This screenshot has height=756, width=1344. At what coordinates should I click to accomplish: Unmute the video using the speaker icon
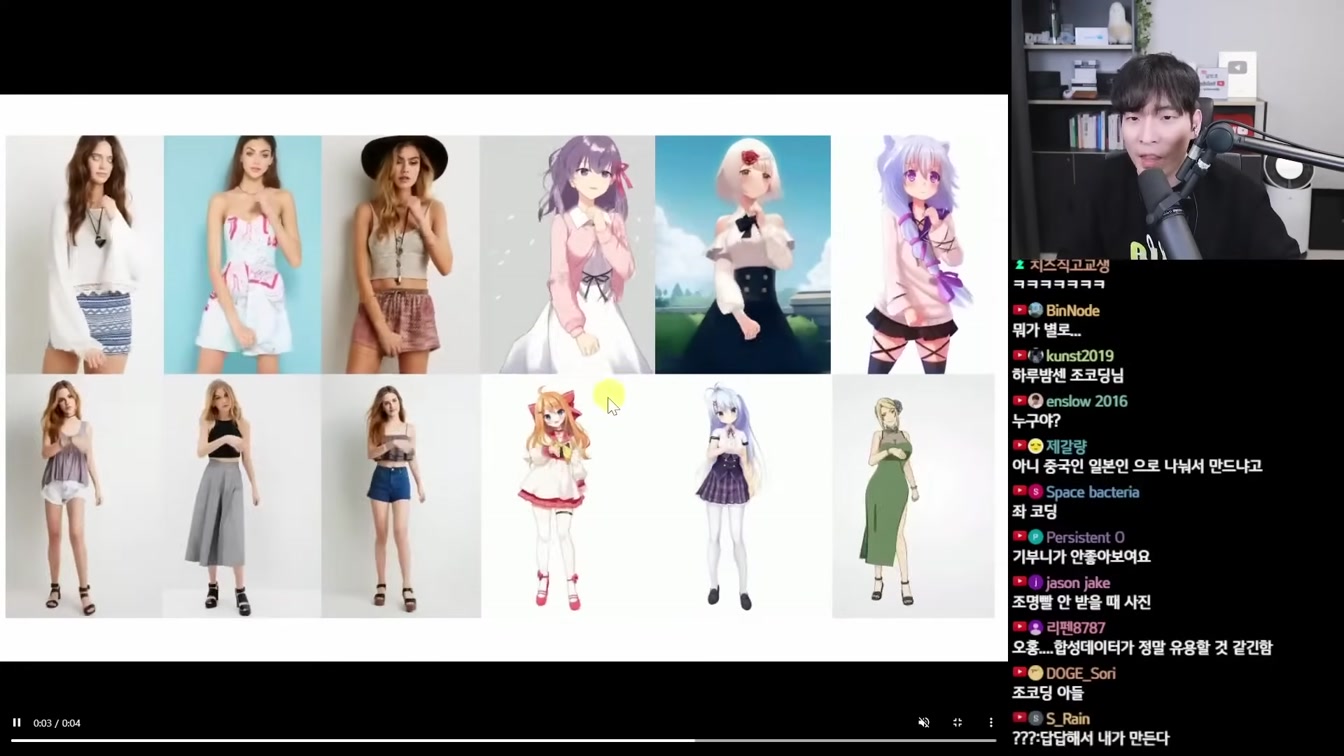tap(924, 722)
